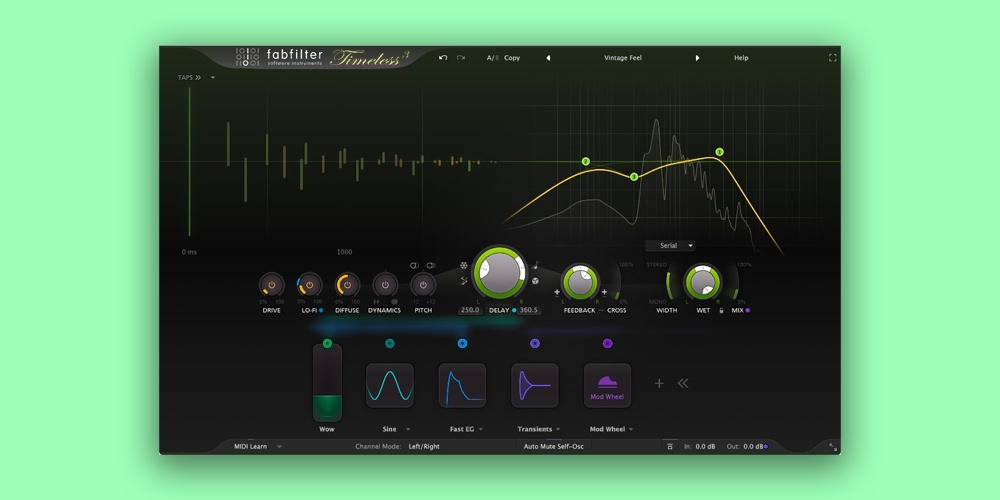Screen dimensions: 1000x500
Task: Open the Vintage Feel preset menu
Action: pyautogui.click(x=622, y=58)
